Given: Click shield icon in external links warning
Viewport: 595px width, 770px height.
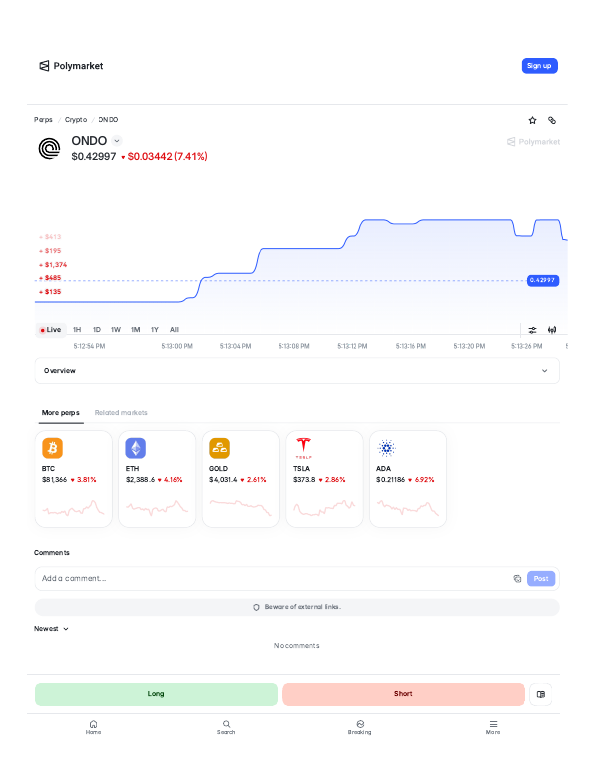Looking at the screenshot, I should [x=256, y=607].
